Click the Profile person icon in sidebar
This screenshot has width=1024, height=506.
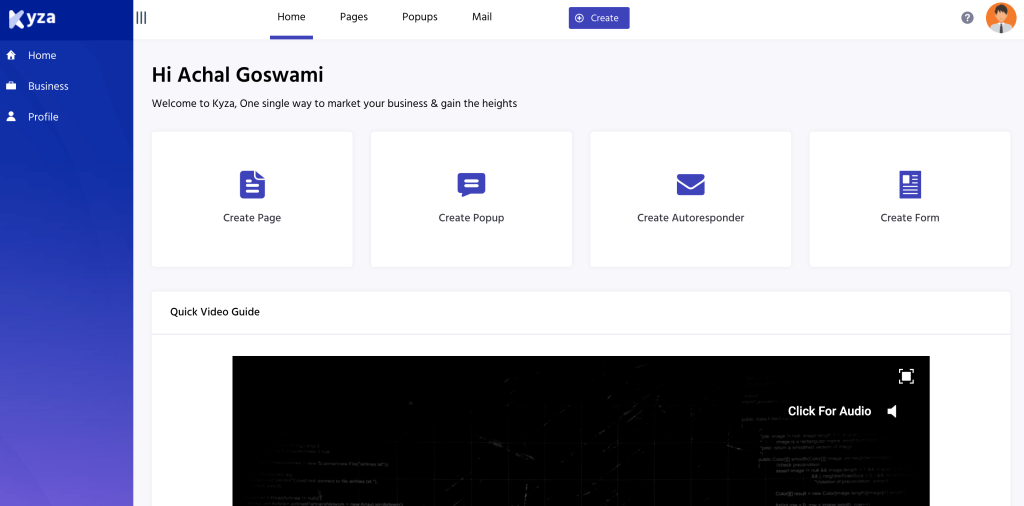(11, 117)
